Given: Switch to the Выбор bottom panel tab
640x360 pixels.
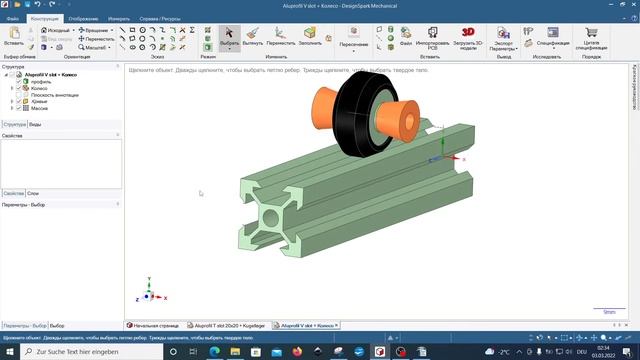Looking at the screenshot, I should pyautogui.click(x=57, y=326).
